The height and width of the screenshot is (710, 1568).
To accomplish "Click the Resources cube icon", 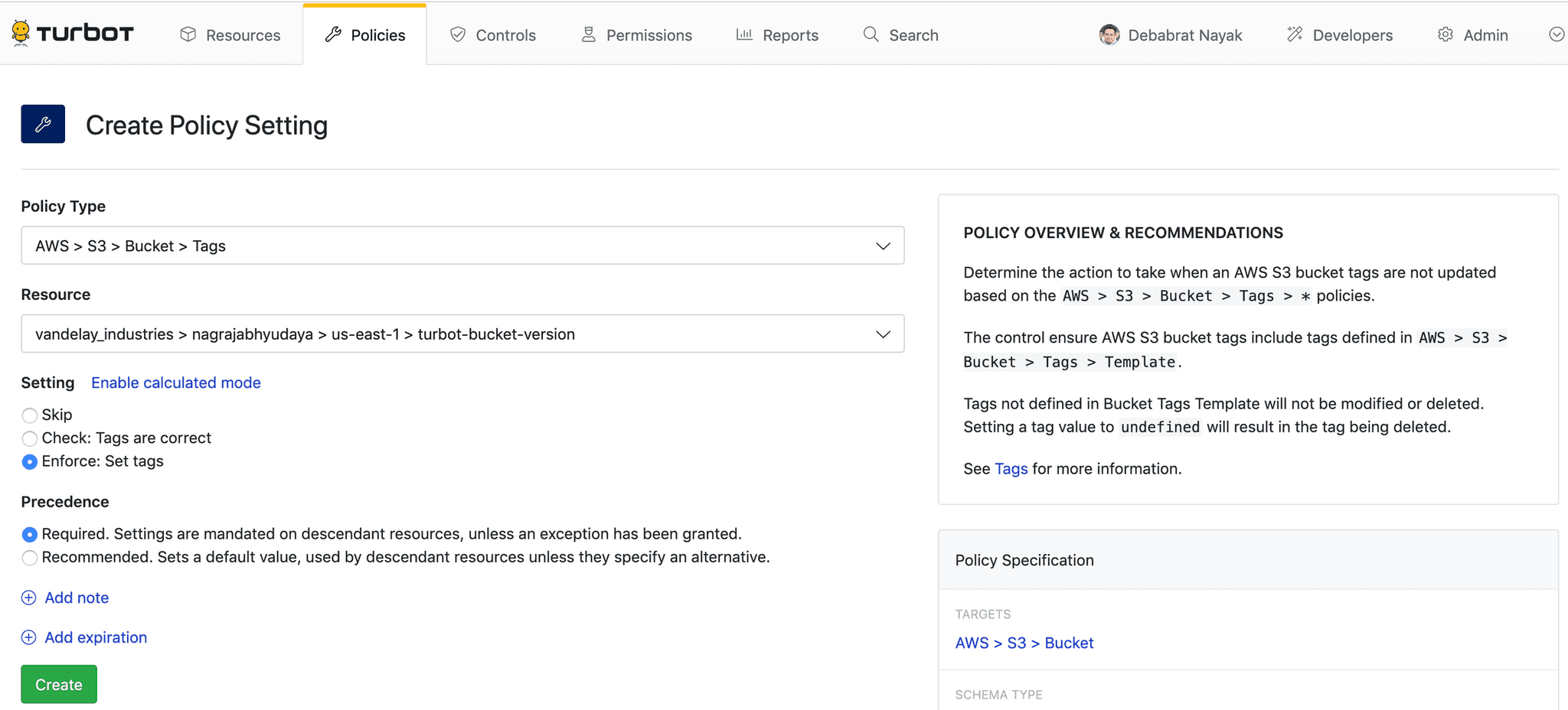I will (x=188, y=34).
